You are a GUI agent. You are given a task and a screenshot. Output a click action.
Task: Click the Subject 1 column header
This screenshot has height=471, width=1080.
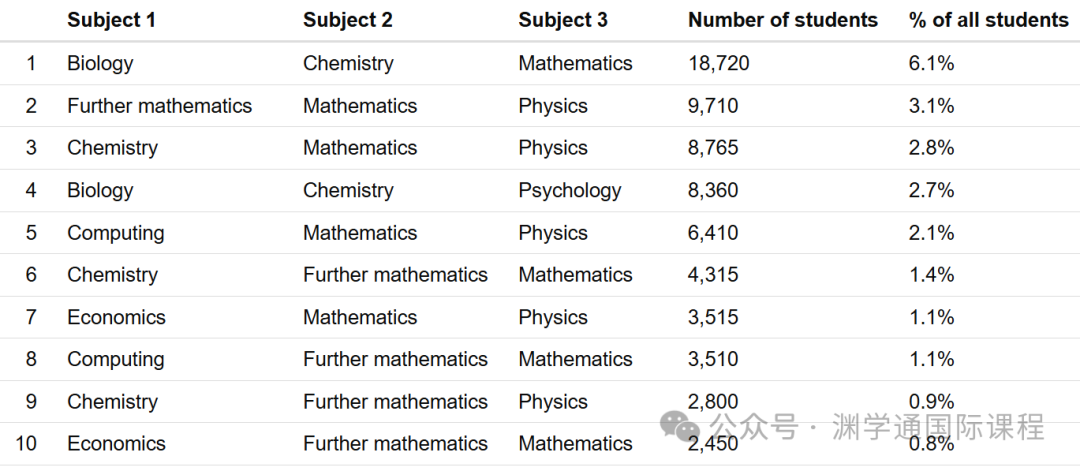pyautogui.click(x=112, y=20)
